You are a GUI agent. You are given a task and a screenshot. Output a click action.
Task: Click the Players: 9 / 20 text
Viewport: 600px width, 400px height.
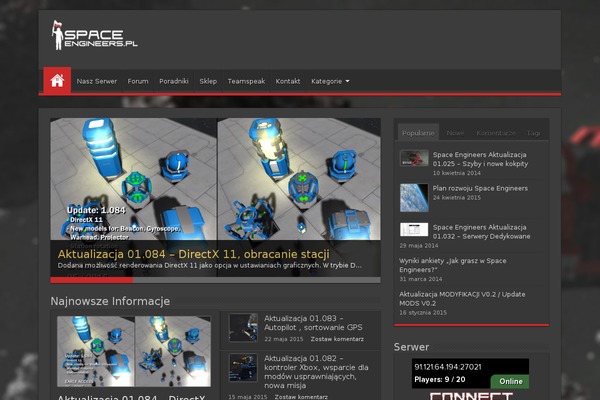coord(440,380)
